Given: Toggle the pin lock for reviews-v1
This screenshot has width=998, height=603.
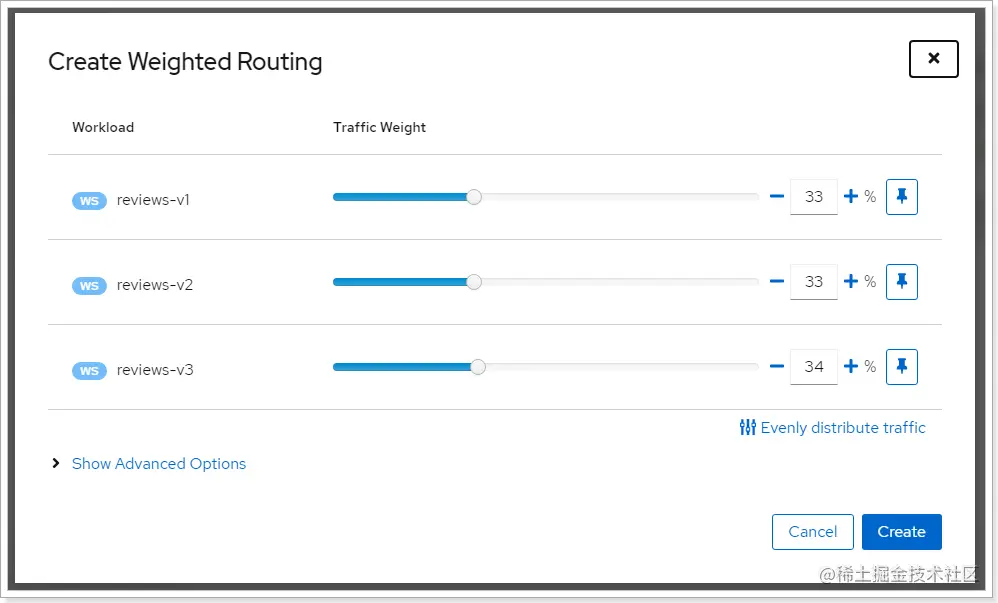Looking at the screenshot, I should (x=901, y=197).
